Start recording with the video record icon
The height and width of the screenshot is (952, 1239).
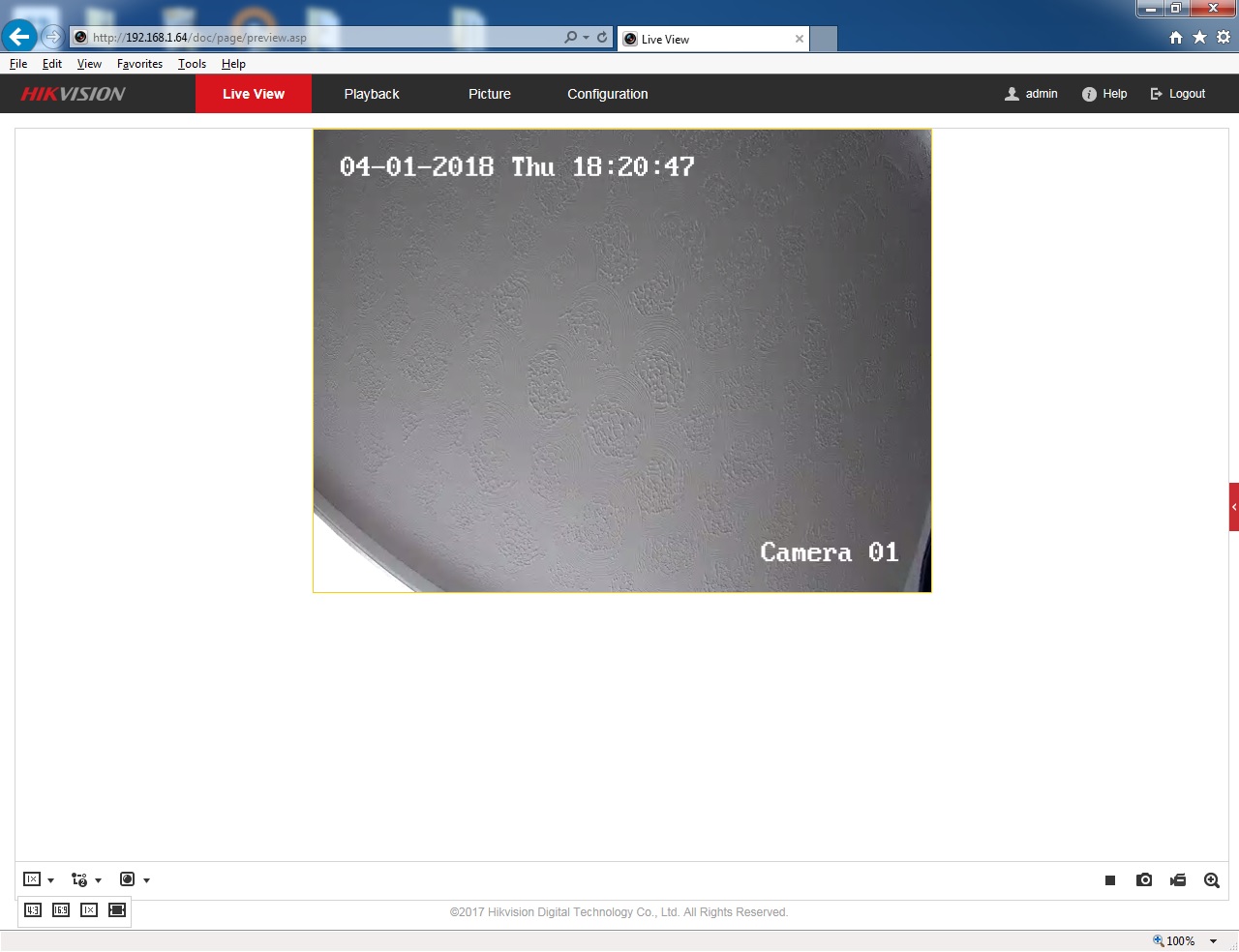tap(1178, 880)
